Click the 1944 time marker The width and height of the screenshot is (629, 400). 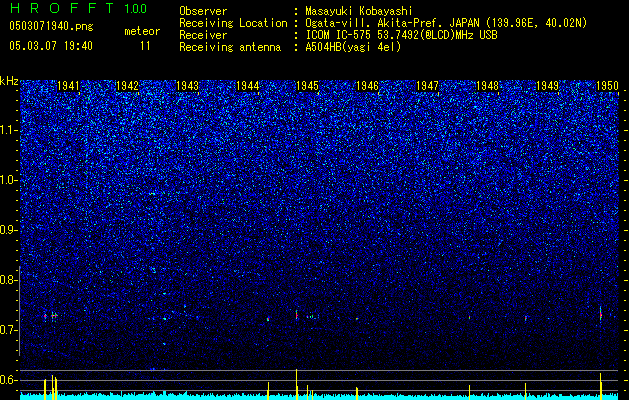[248, 86]
